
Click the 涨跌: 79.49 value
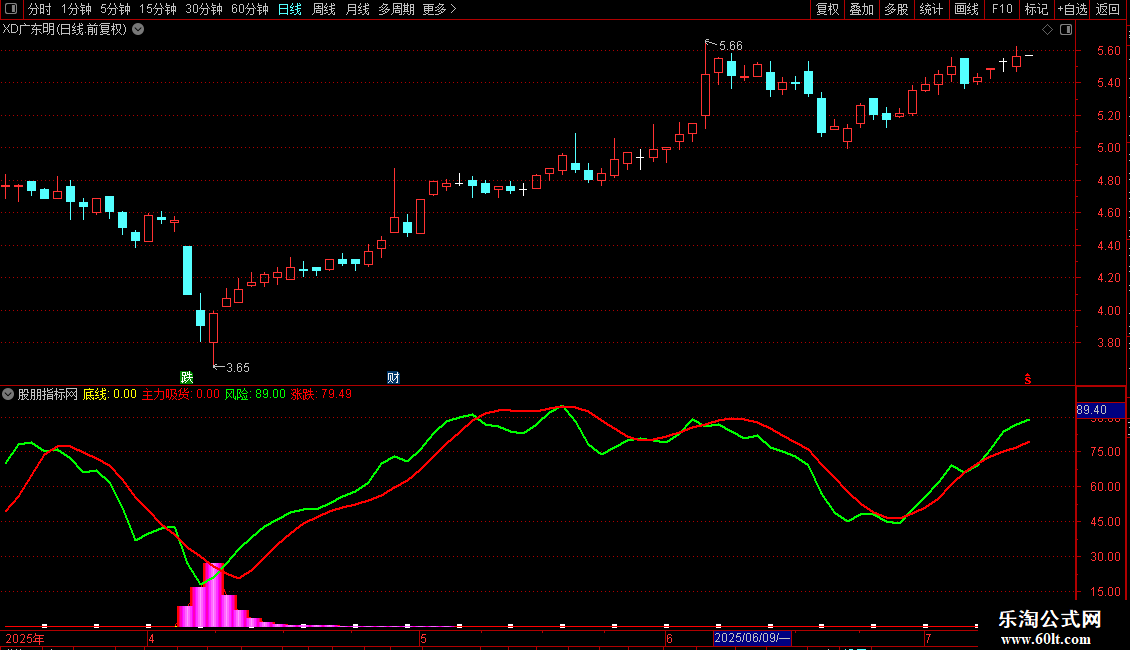[x=321, y=394]
